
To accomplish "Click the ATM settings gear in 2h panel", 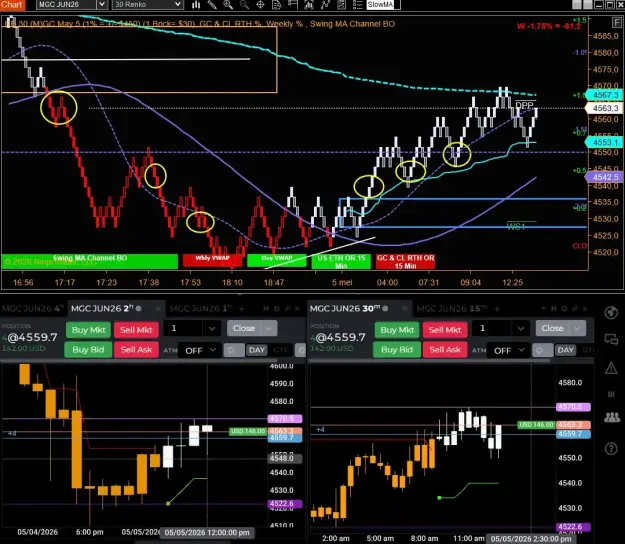I will (234, 350).
